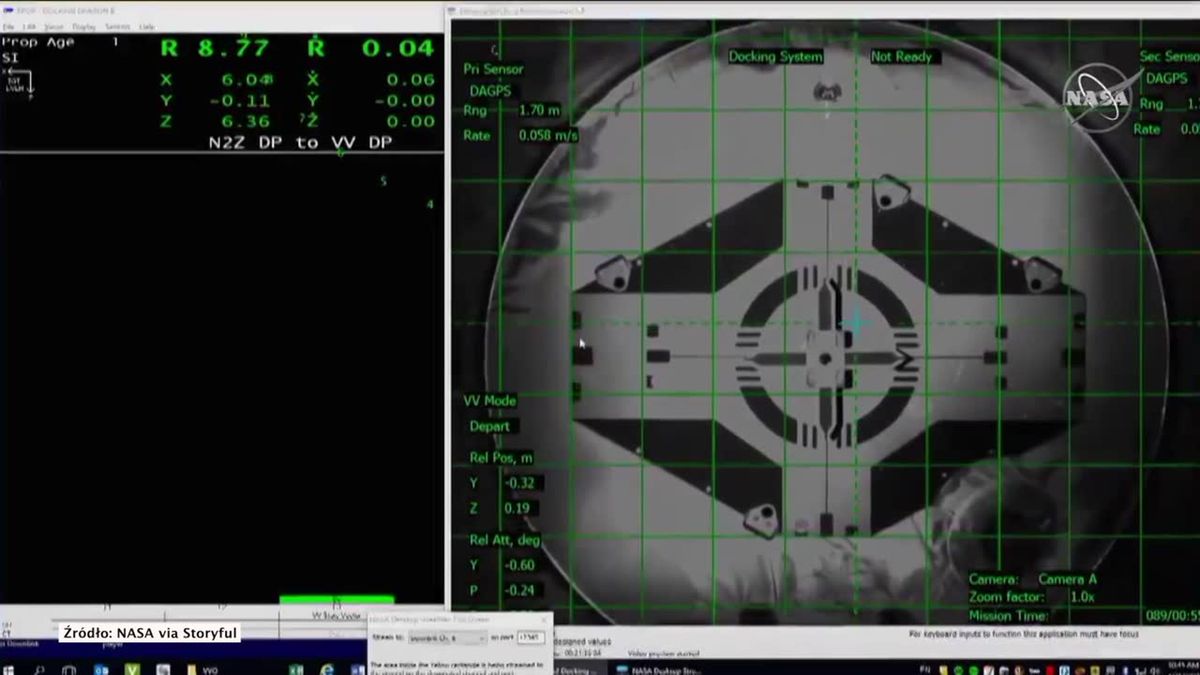This screenshot has width=1200, height=675.
Task: Expand the 'Stream to' dropdown
Action: pos(446,637)
